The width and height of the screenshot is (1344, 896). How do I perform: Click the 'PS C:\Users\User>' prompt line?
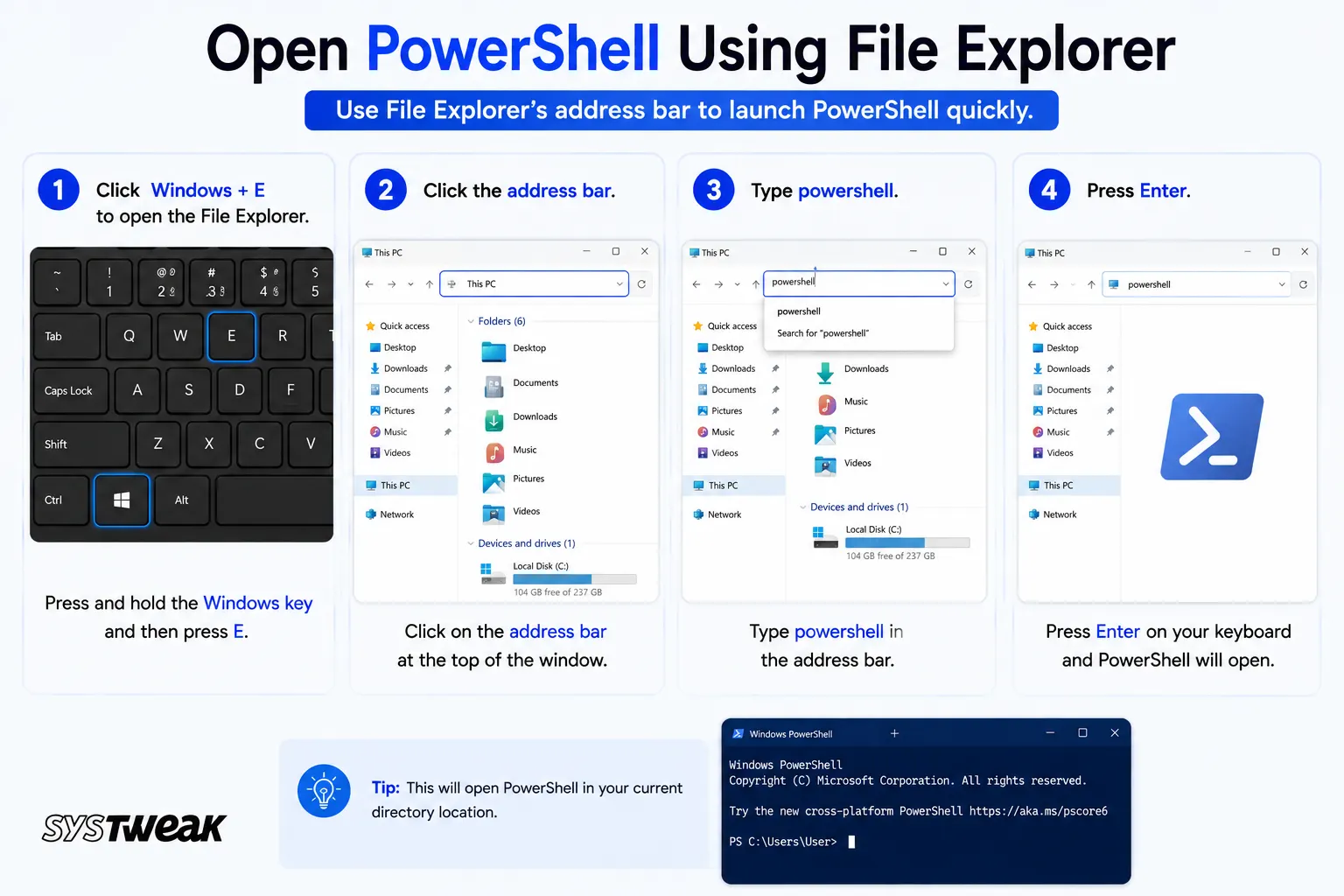pyautogui.click(x=783, y=842)
